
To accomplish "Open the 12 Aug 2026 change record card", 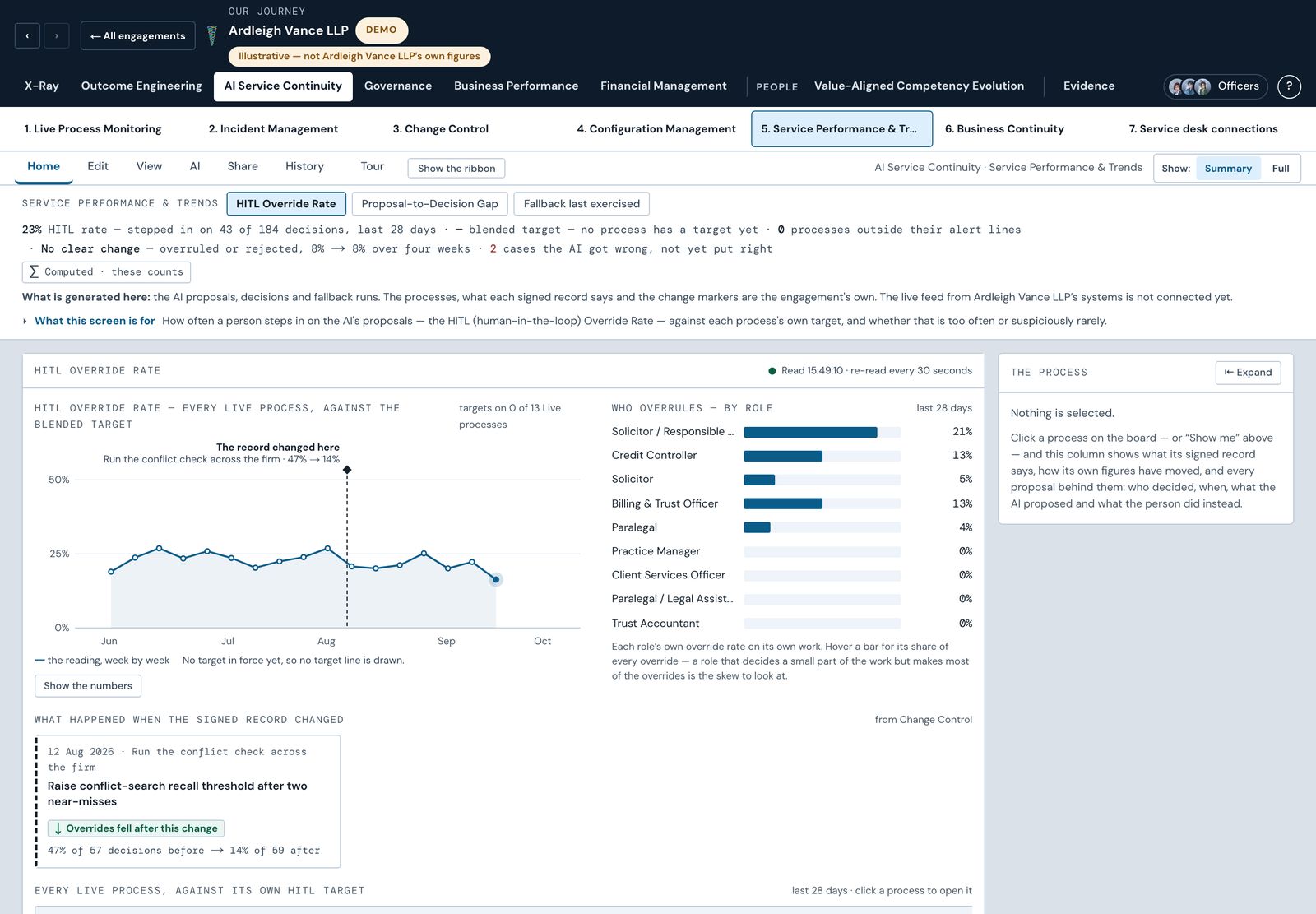I will tap(188, 801).
